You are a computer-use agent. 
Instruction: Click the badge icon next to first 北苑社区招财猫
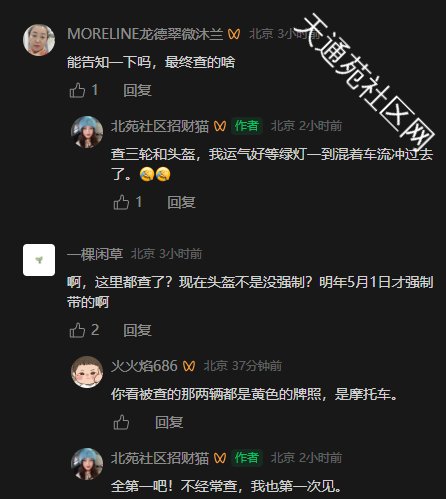pyautogui.click(x=220, y=126)
